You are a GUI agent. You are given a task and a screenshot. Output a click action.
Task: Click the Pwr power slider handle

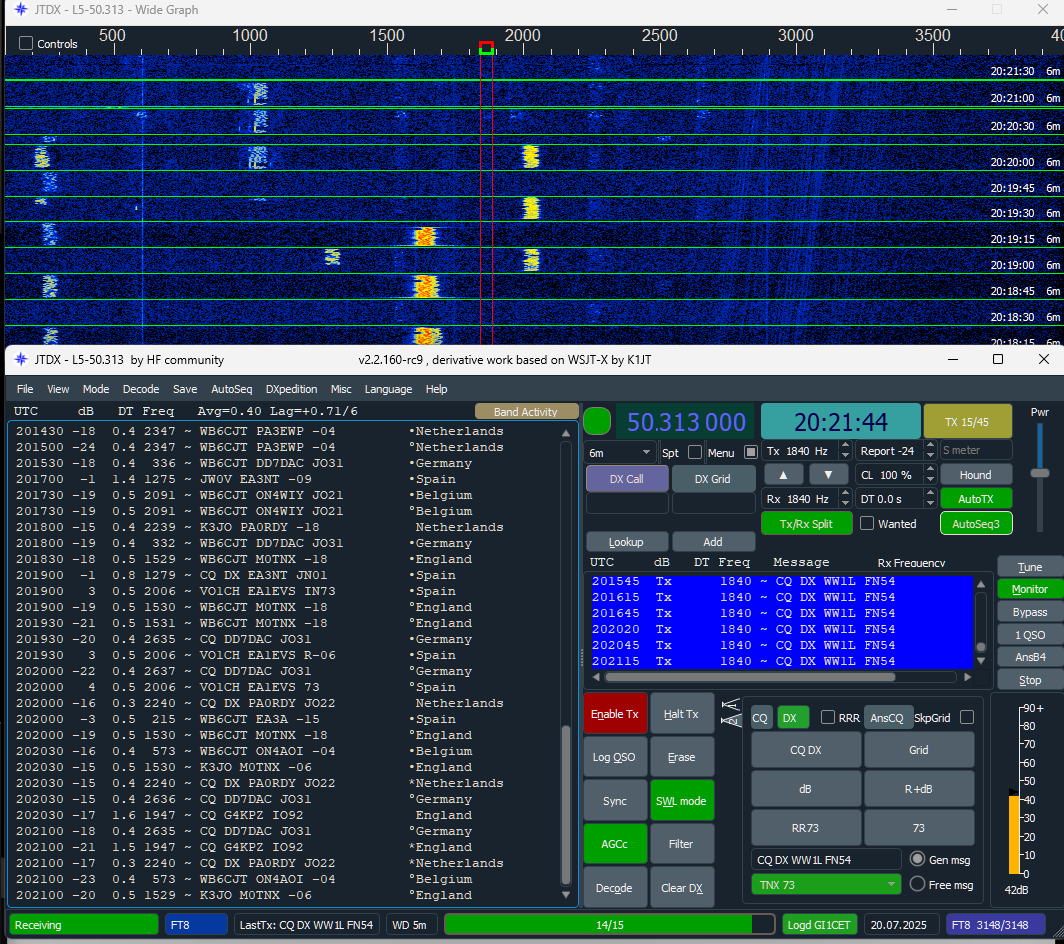click(1040, 473)
